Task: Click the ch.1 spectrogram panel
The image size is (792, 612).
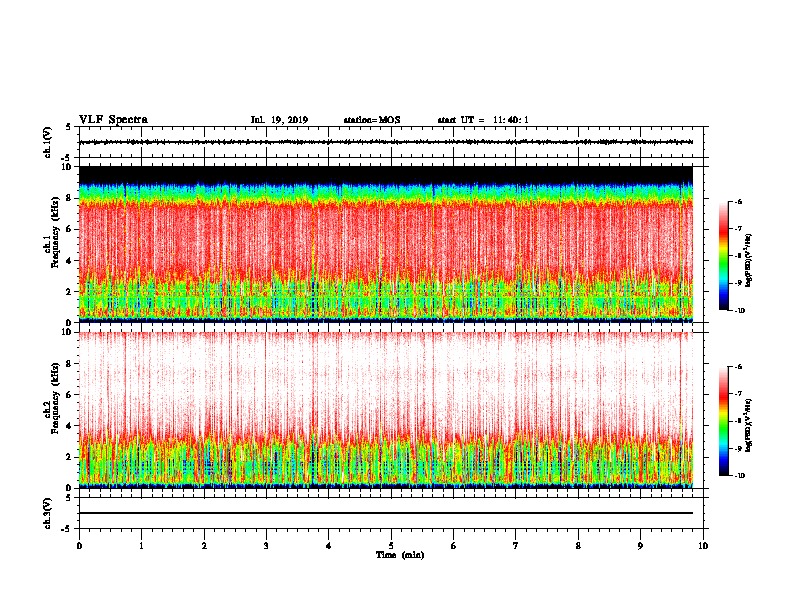Action: coord(386,244)
